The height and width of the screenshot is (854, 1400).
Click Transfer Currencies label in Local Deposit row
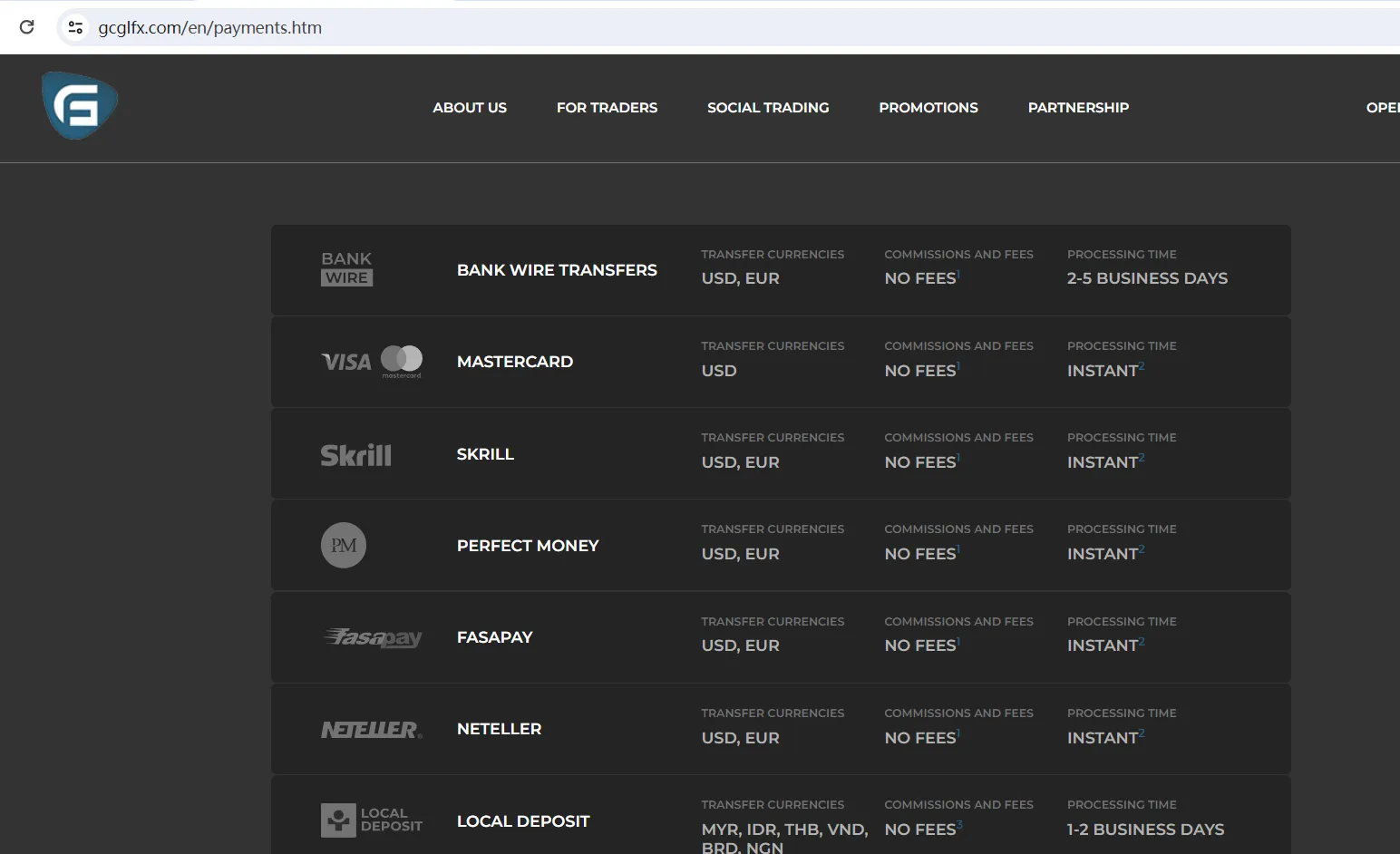click(773, 805)
